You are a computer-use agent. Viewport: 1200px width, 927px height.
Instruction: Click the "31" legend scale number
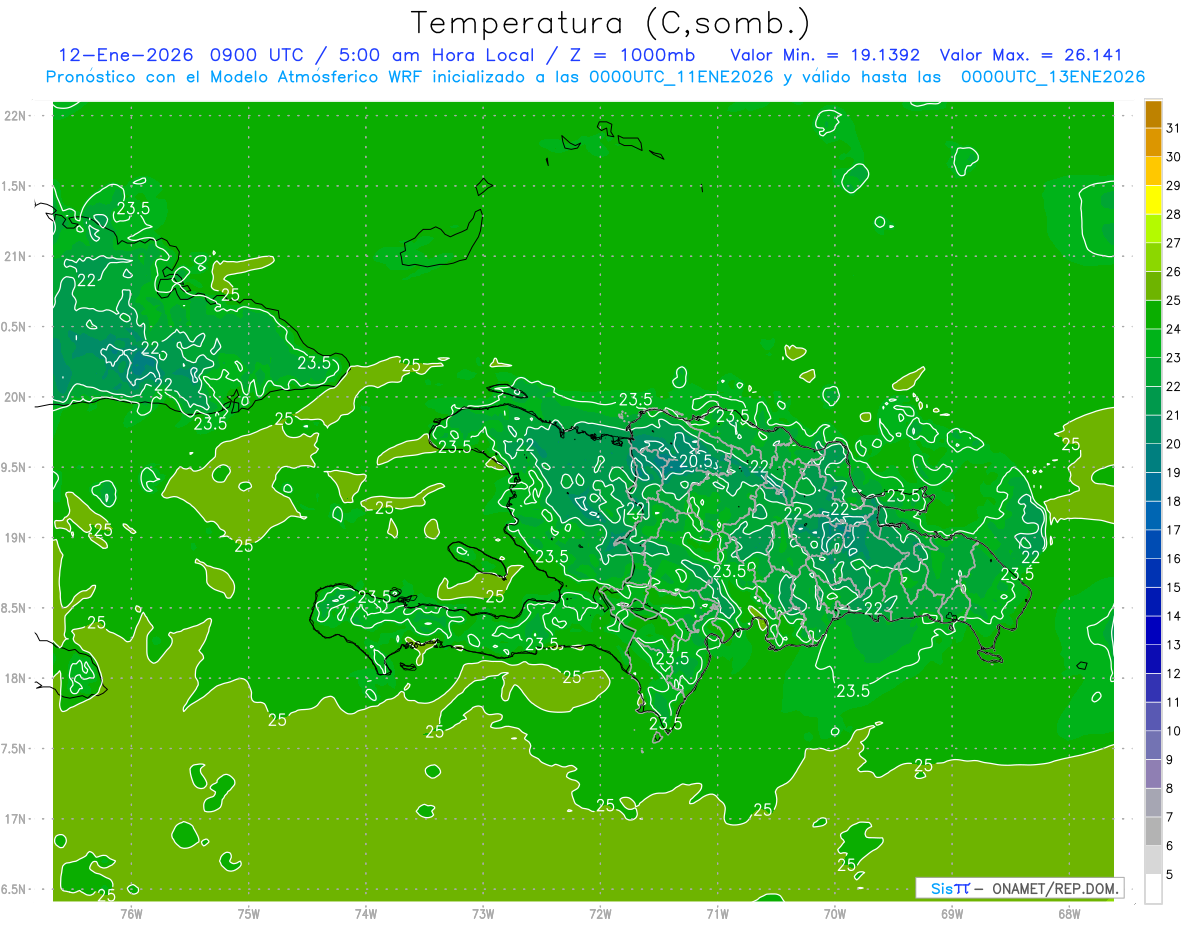pyautogui.click(x=1174, y=128)
